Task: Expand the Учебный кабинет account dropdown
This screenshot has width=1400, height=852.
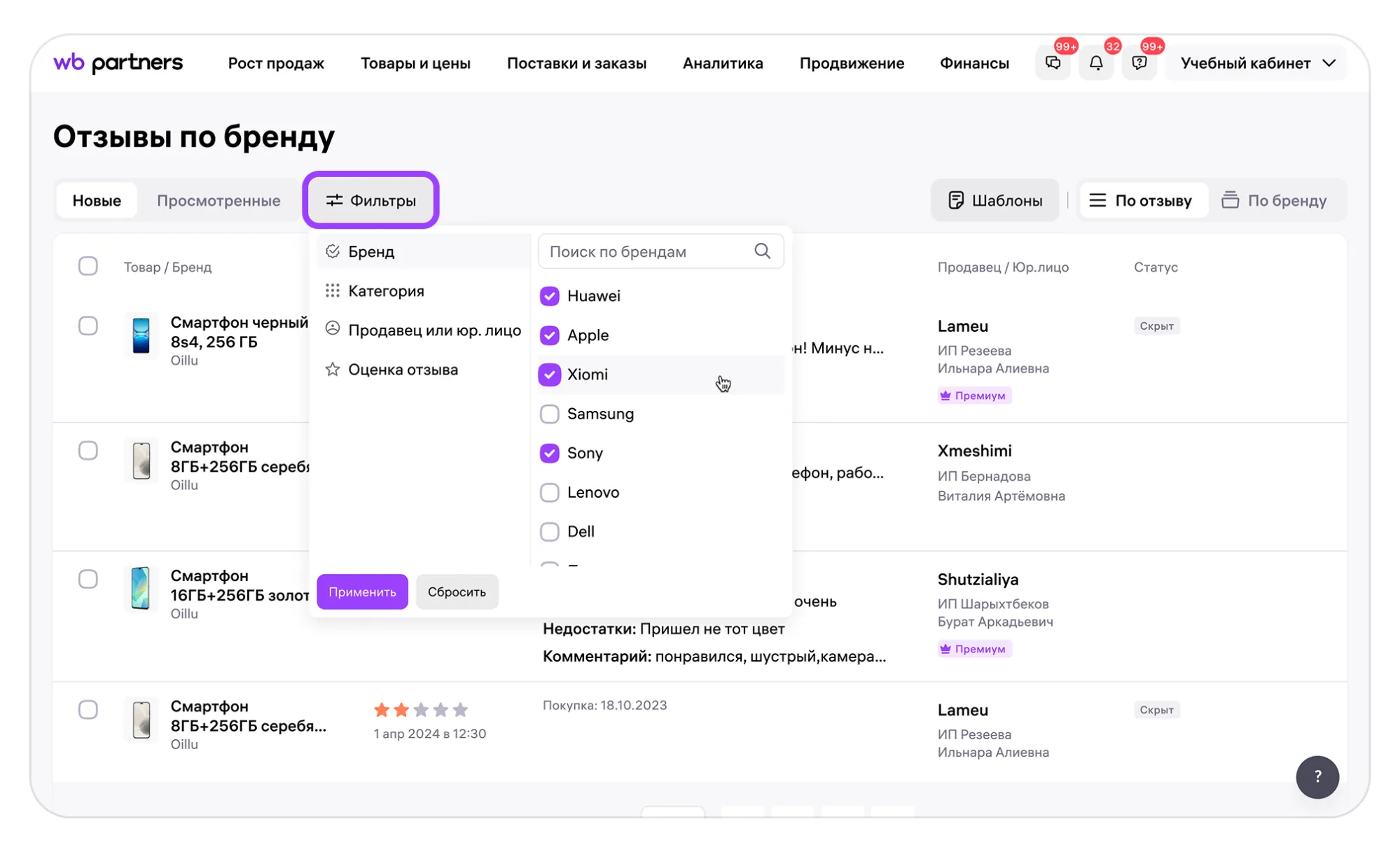Action: [1257, 63]
